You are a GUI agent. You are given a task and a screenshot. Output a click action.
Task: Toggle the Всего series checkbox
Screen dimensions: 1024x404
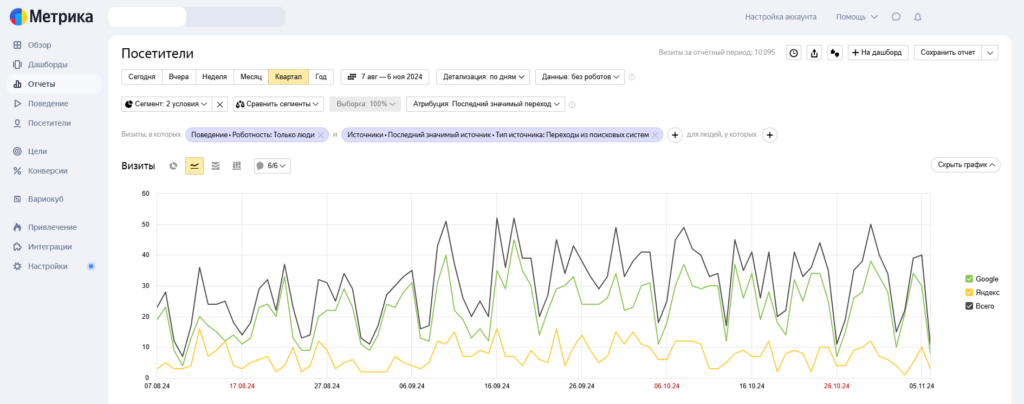click(x=969, y=306)
